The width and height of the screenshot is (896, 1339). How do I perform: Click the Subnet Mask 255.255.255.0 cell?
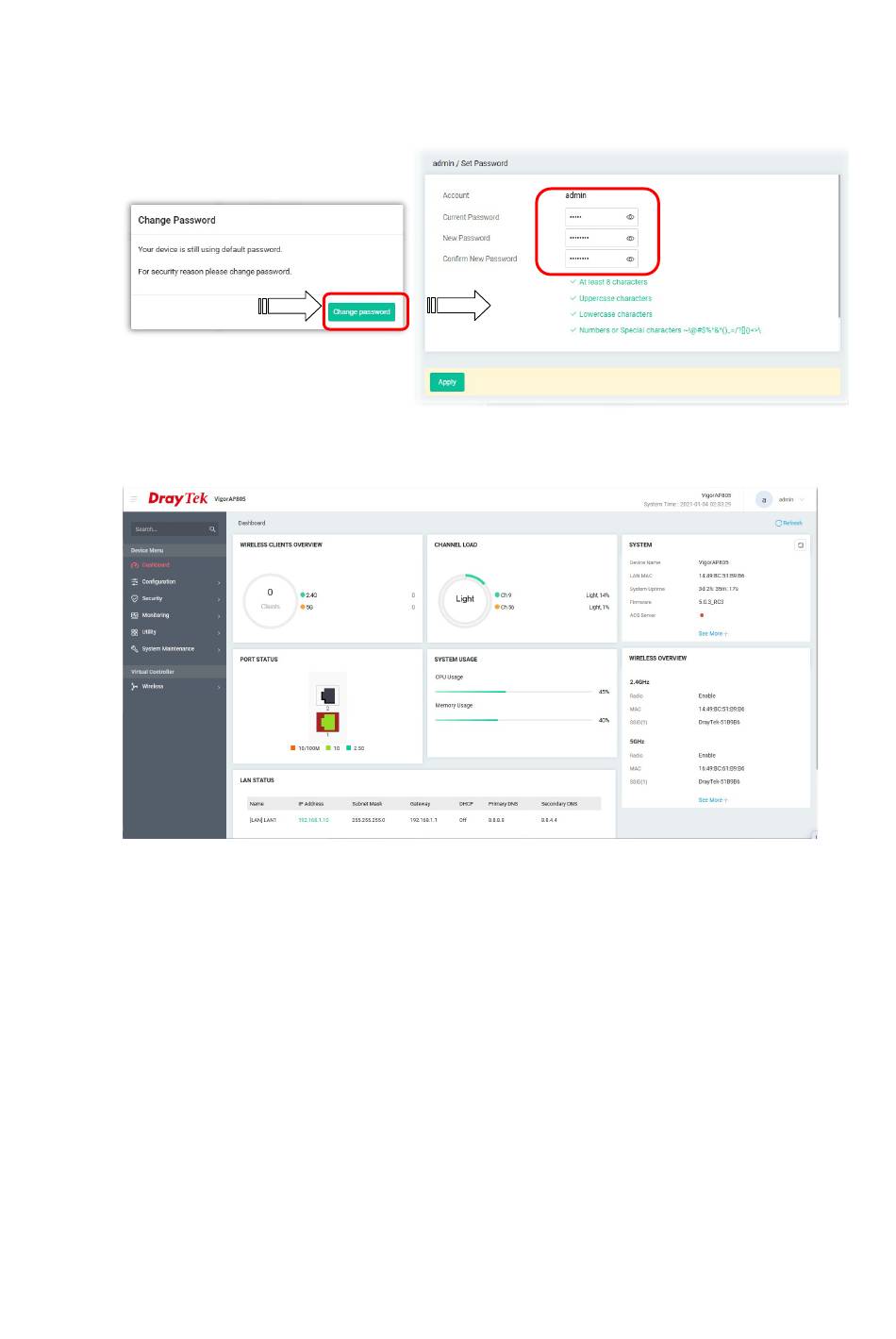point(368,820)
